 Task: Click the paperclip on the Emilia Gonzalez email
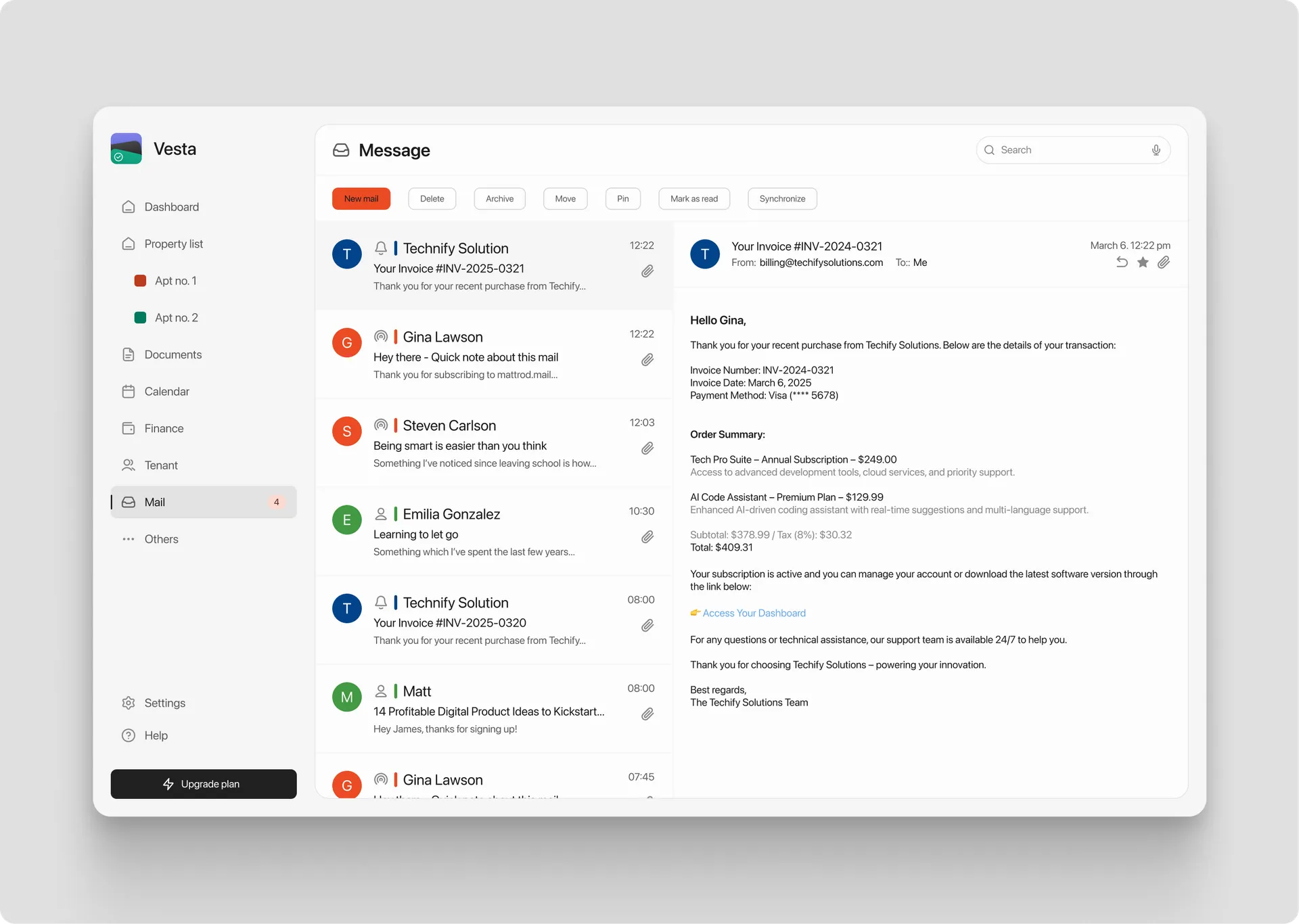[647, 537]
